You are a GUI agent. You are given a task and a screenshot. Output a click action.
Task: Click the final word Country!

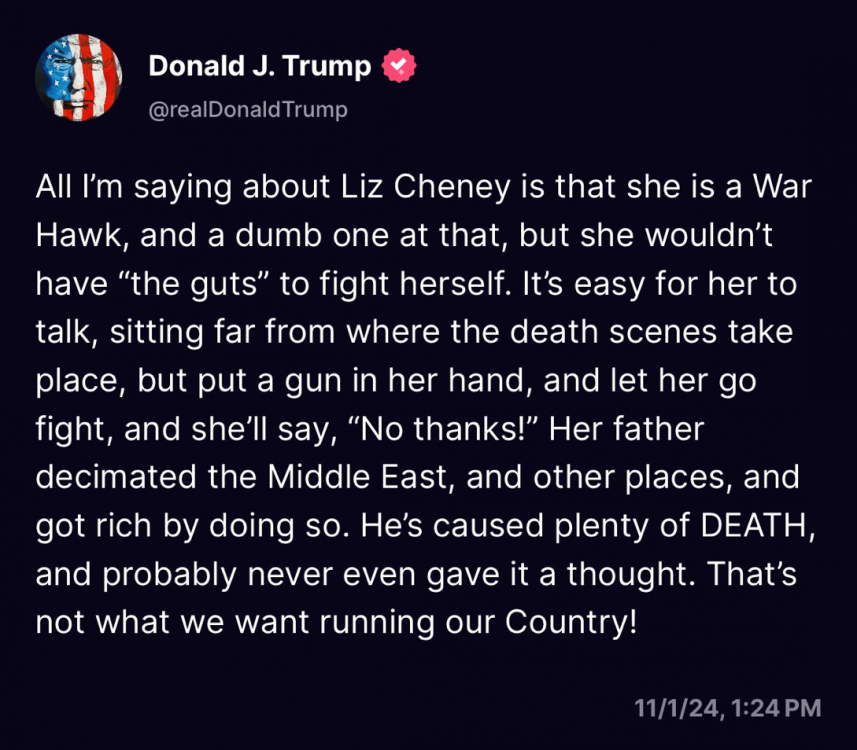571,622
